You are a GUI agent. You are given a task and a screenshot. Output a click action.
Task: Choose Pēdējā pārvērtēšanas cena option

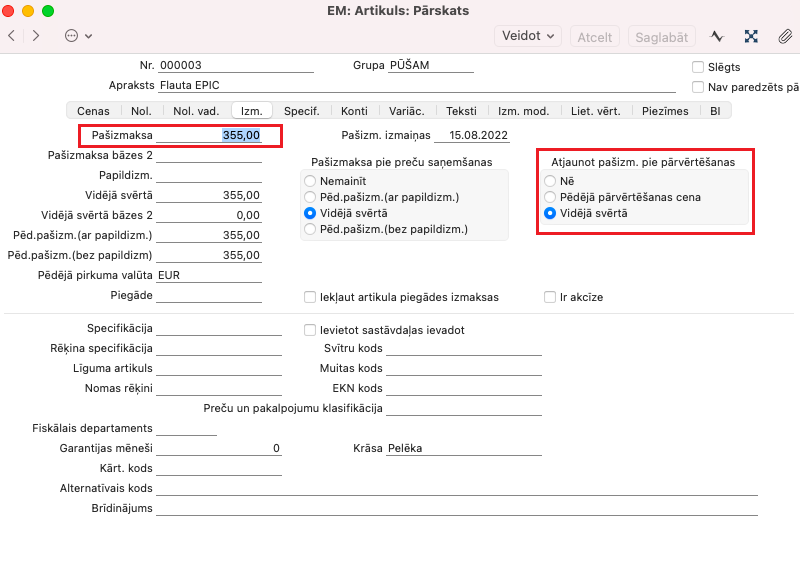click(x=549, y=197)
